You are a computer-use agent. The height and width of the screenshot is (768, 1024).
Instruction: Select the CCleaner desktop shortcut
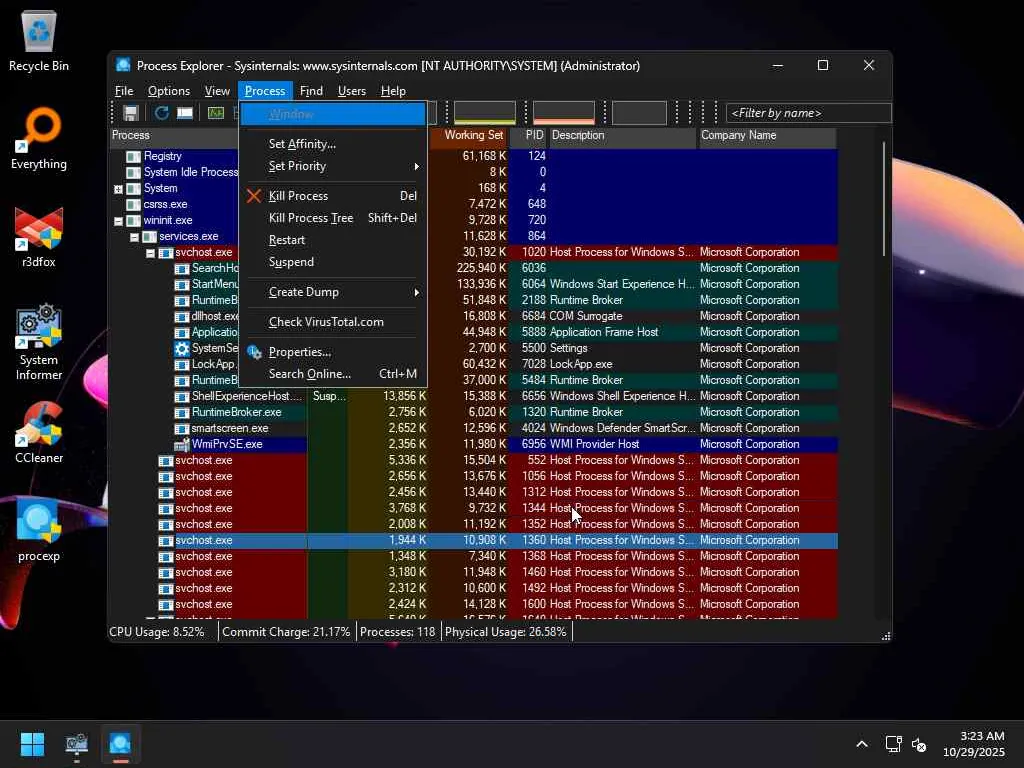[39, 433]
